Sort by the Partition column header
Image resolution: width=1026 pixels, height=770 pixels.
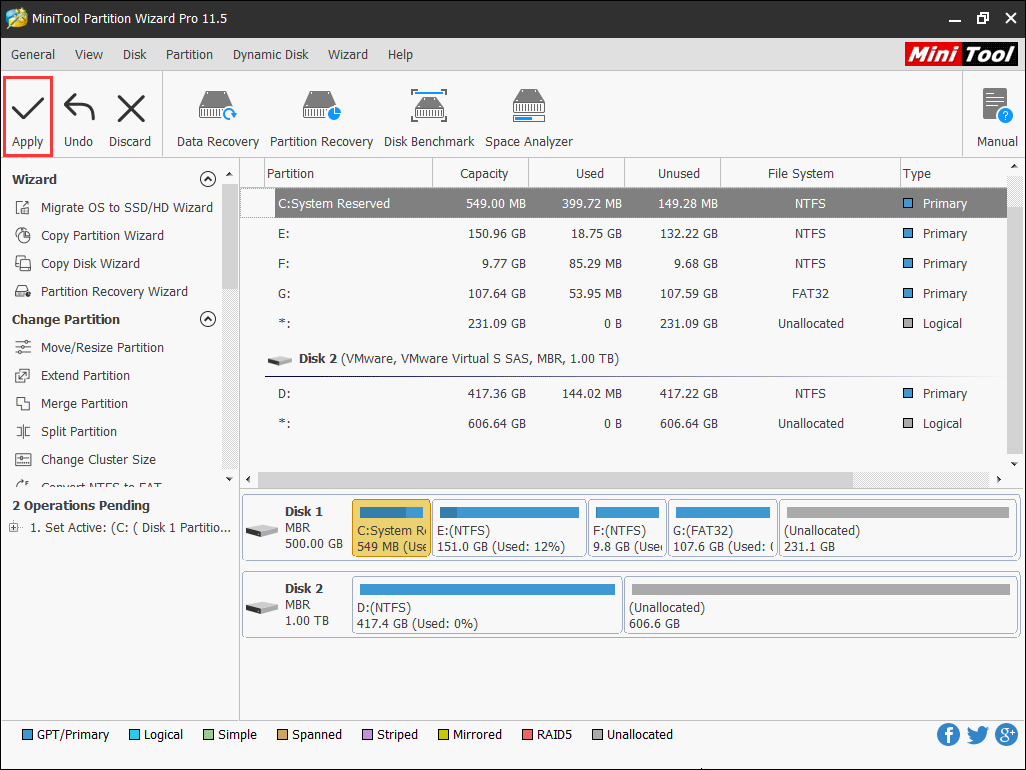pos(349,173)
